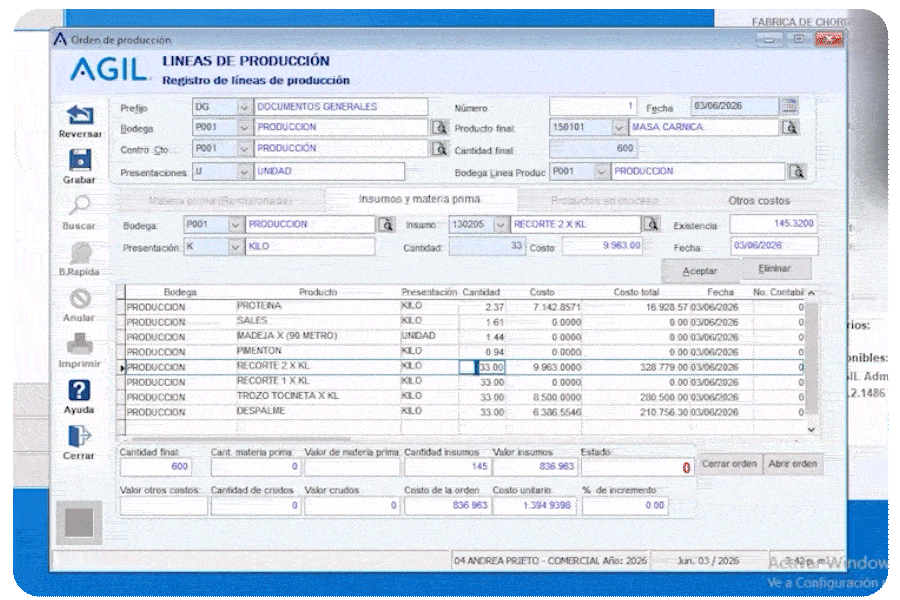Click the table vertical scrollbar up arrow
Image resolution: width=900 pixels, height=600 pixels.
(x=811, y=293)
